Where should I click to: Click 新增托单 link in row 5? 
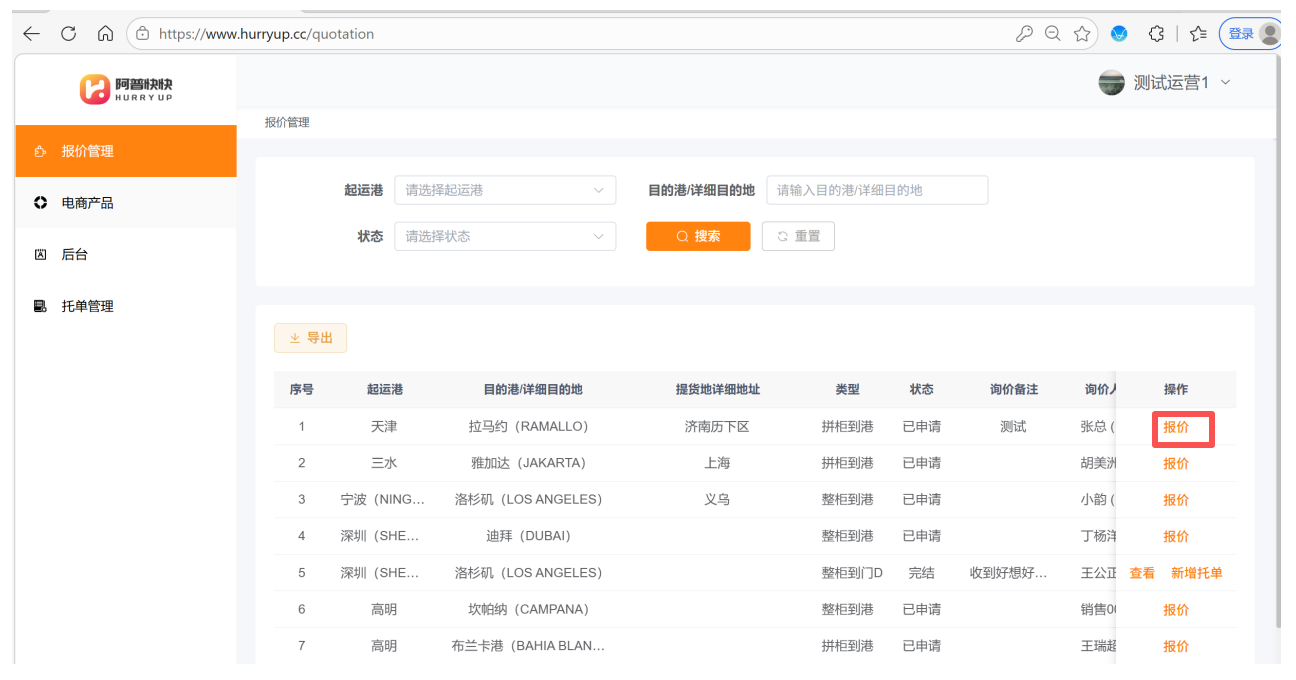pos(1196,574)
